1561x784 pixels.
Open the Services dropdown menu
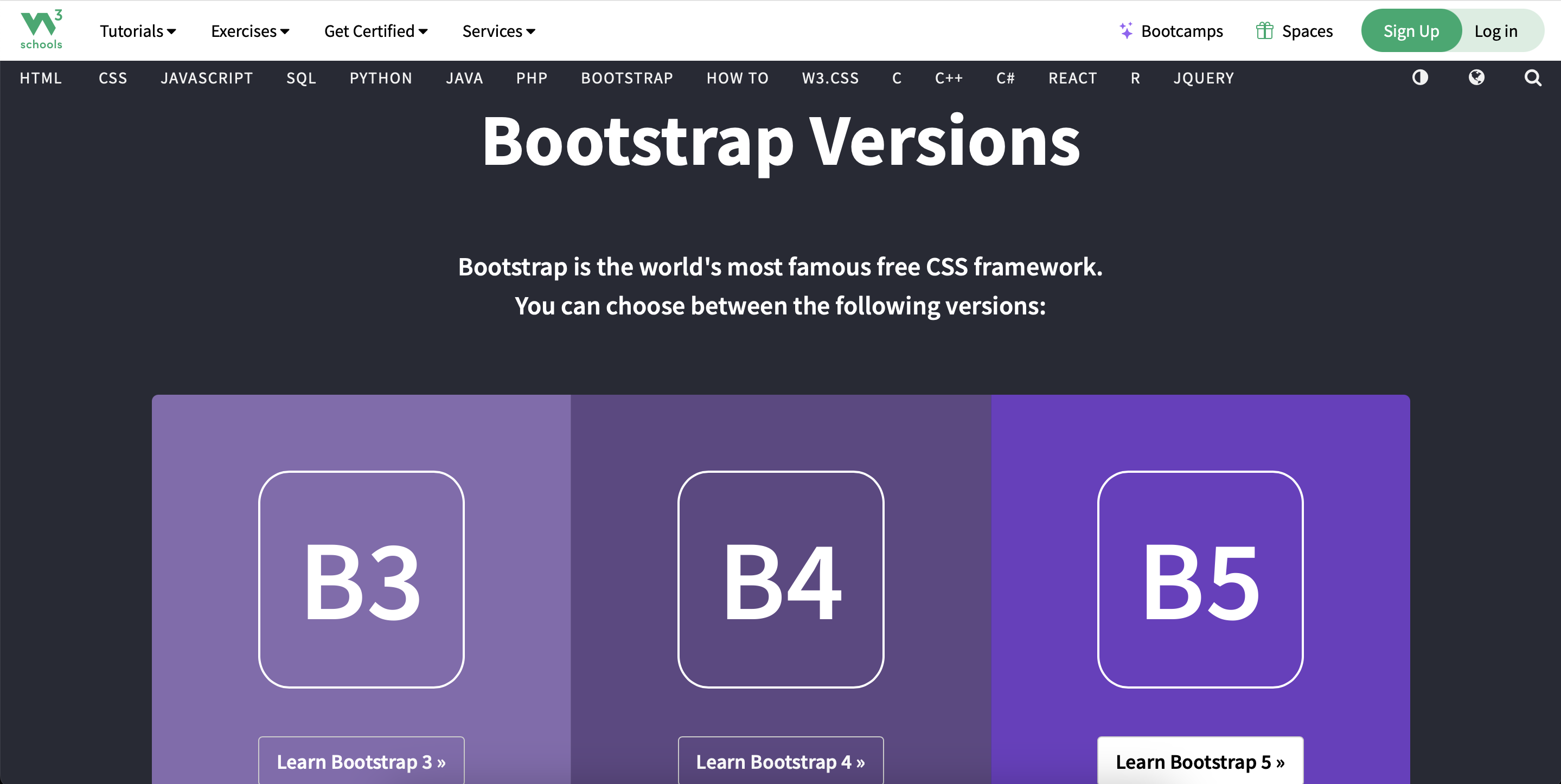498,31
